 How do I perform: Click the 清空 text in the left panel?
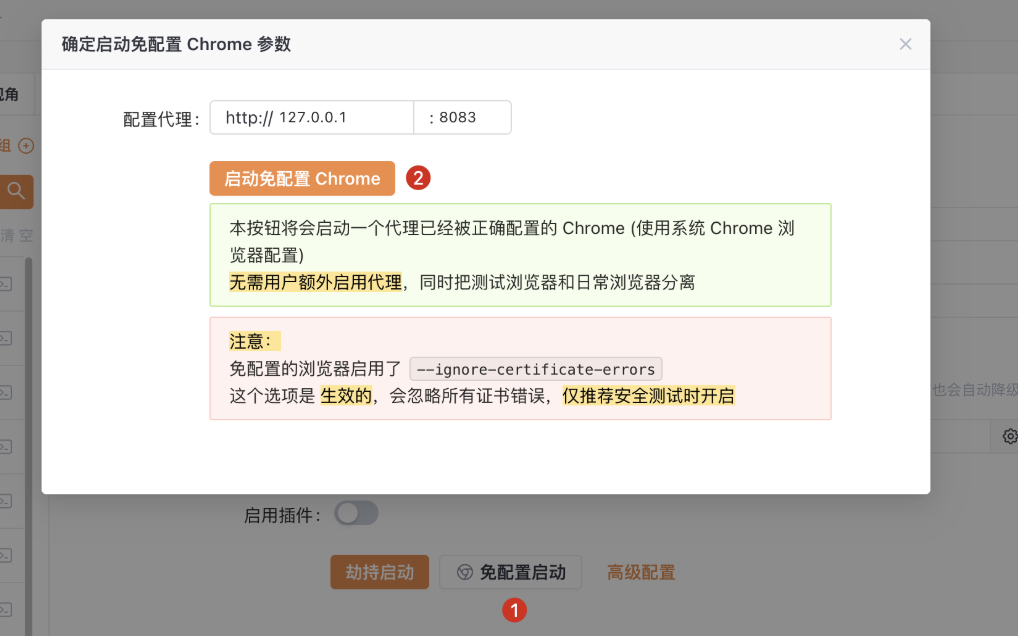[16, 236]
